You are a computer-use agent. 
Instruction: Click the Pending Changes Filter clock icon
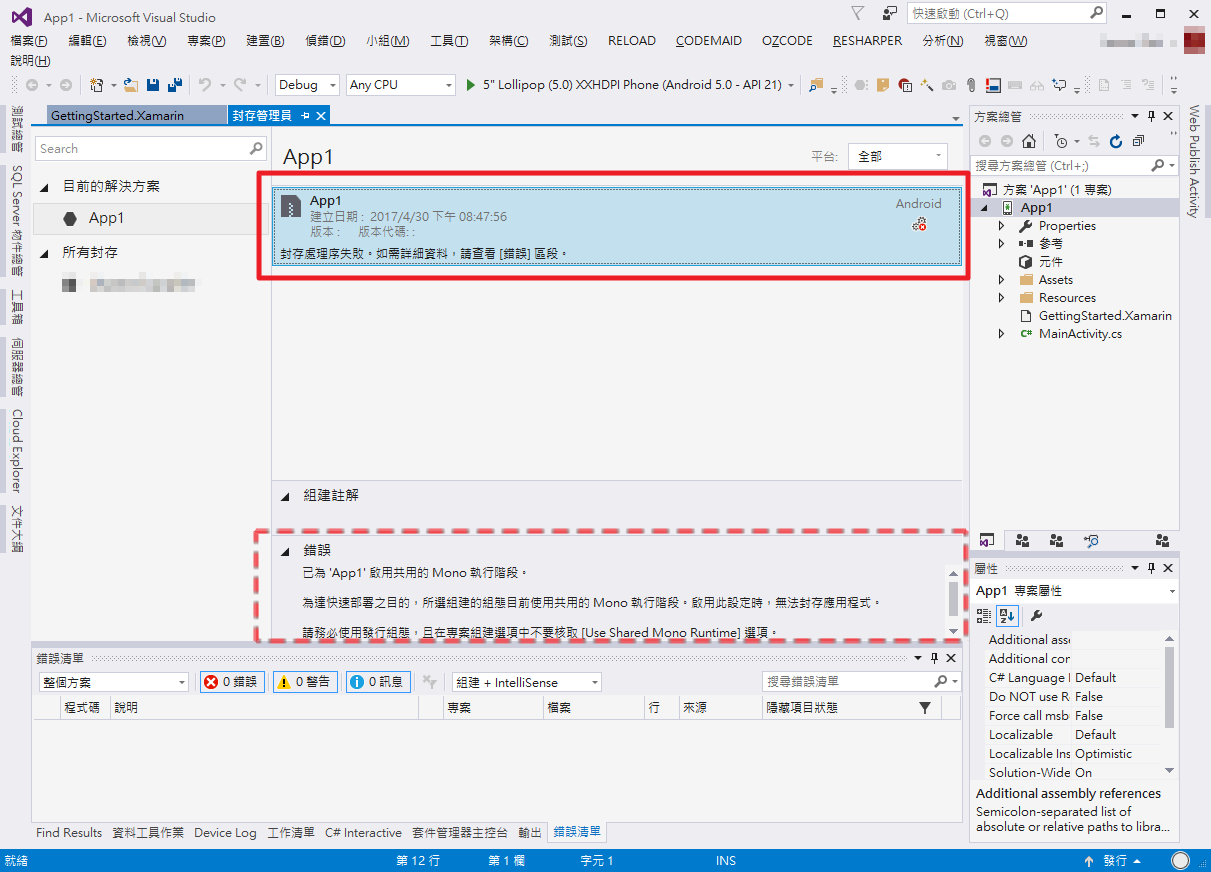click(x=1061, y=141)
